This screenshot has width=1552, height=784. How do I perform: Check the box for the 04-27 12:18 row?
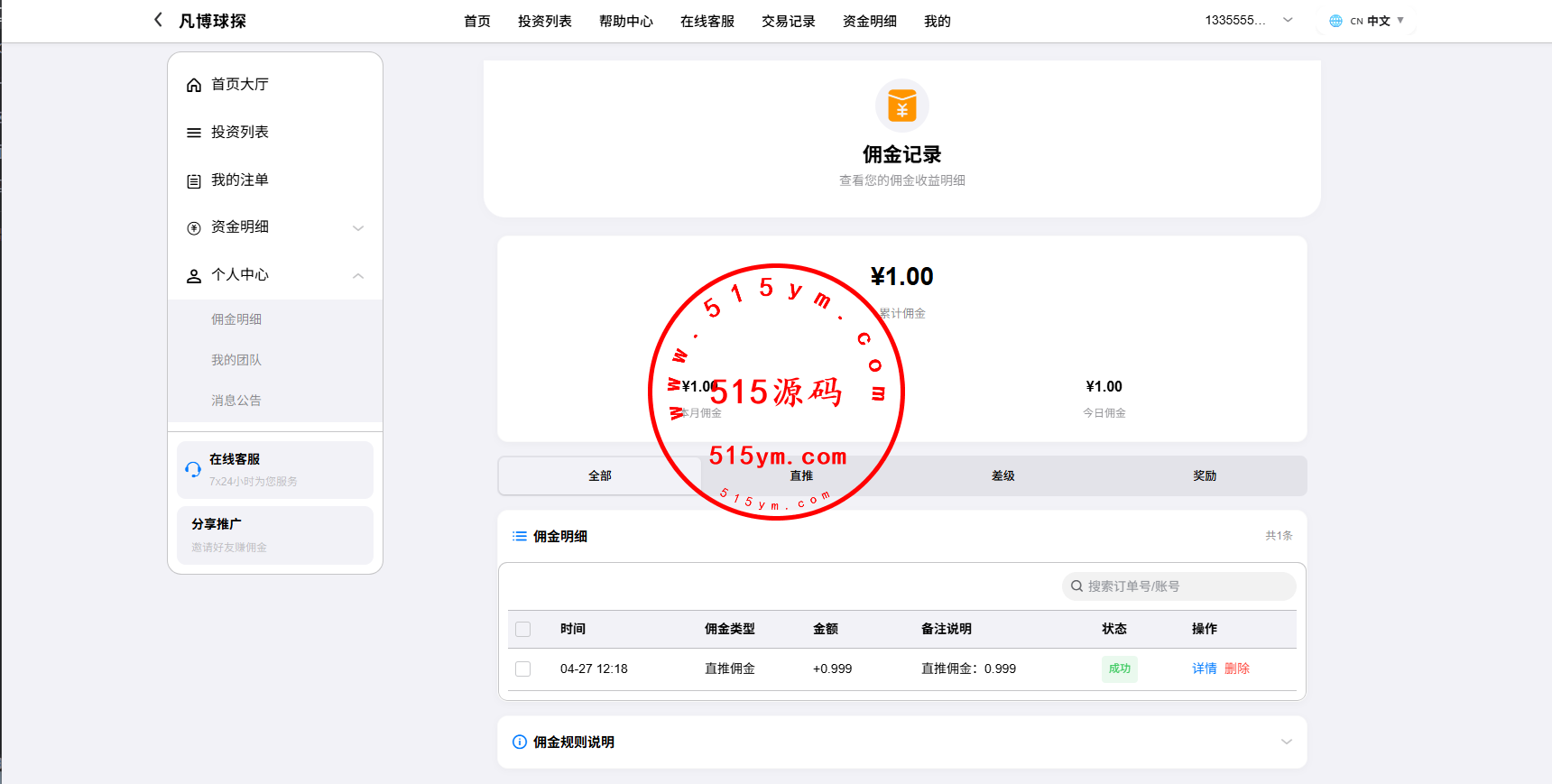pyautogui.click(x=523, y=669)
